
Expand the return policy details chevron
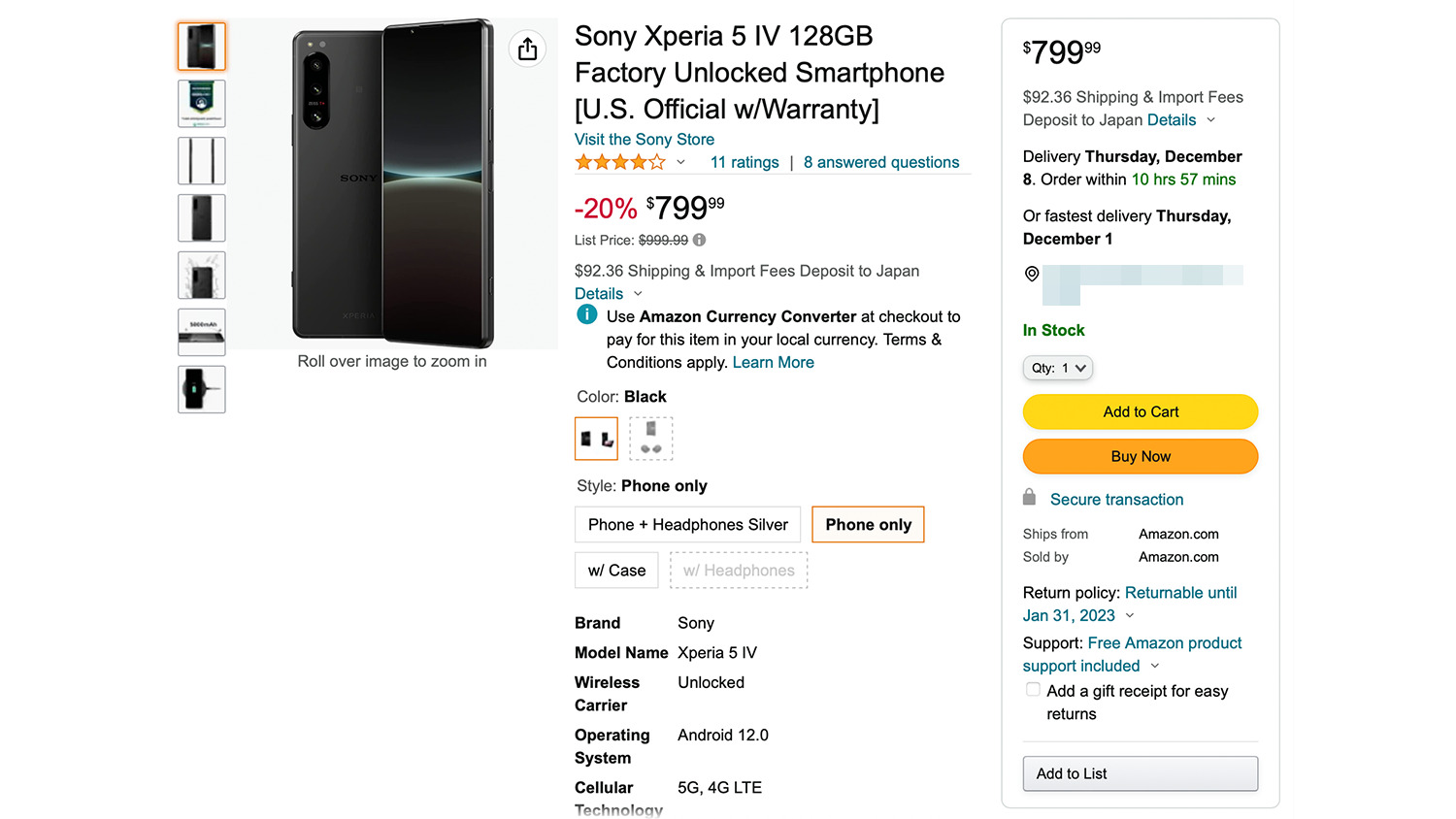tap(1130, 616)
